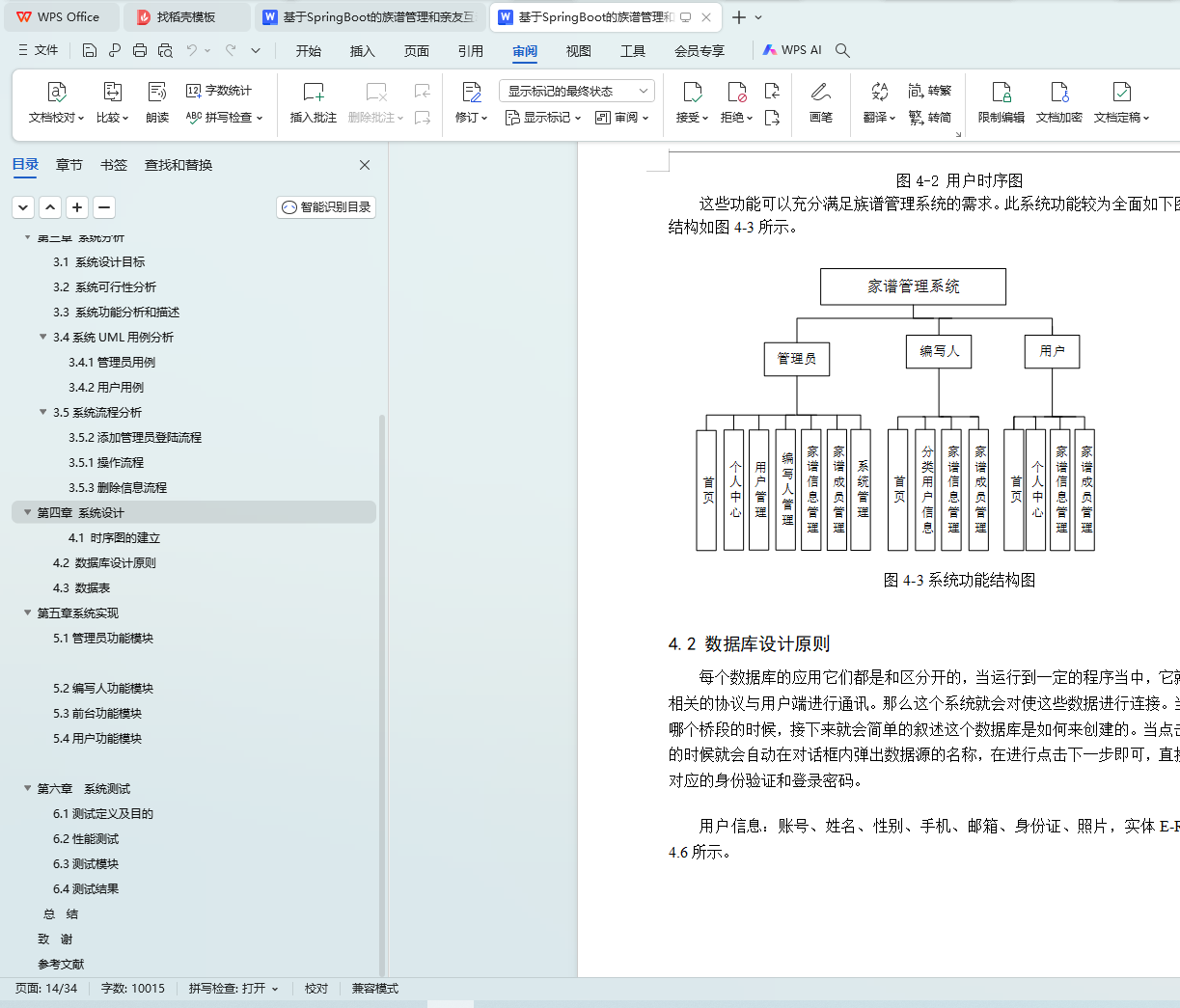
Task: Open the markup display state combo box
Action: (x=577, y=91)
